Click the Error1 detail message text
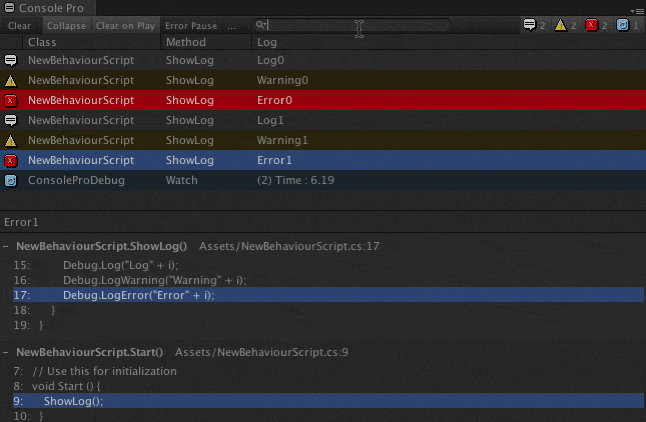 (21, 222)
